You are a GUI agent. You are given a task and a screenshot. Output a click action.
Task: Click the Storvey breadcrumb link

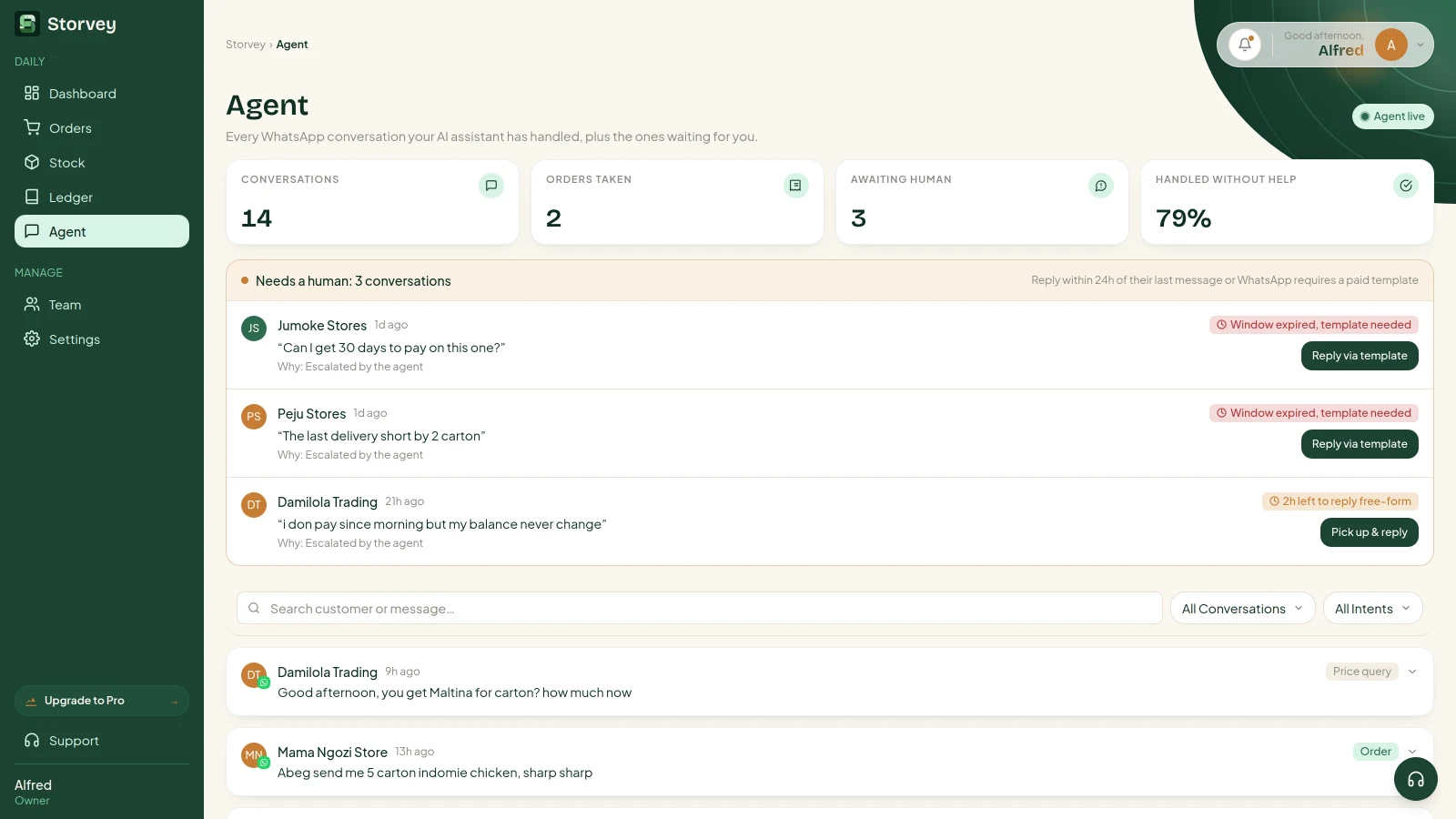click(x=246, y=45)
